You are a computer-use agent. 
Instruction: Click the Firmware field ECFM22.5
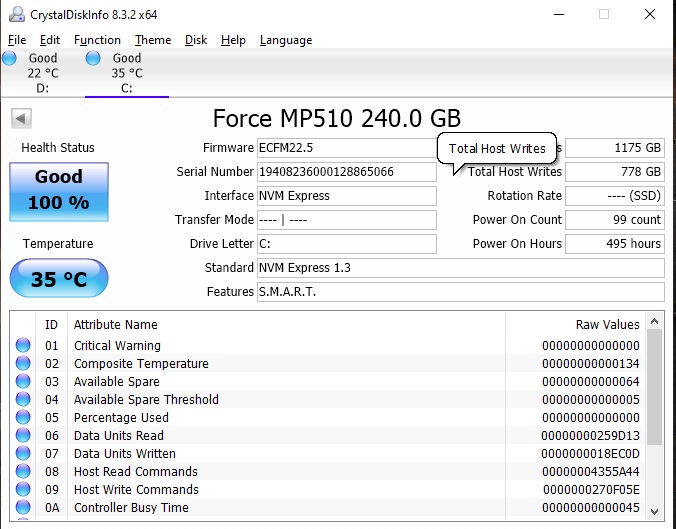click(x=347, y=148)
